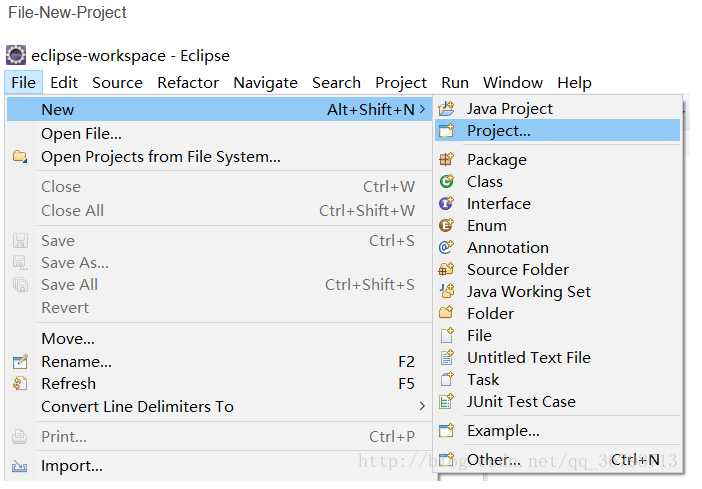Viewport: 702px width, 489px height.
Task: Select Java Working Set entry
Action: pyautogui.click(x=558, y=291)
